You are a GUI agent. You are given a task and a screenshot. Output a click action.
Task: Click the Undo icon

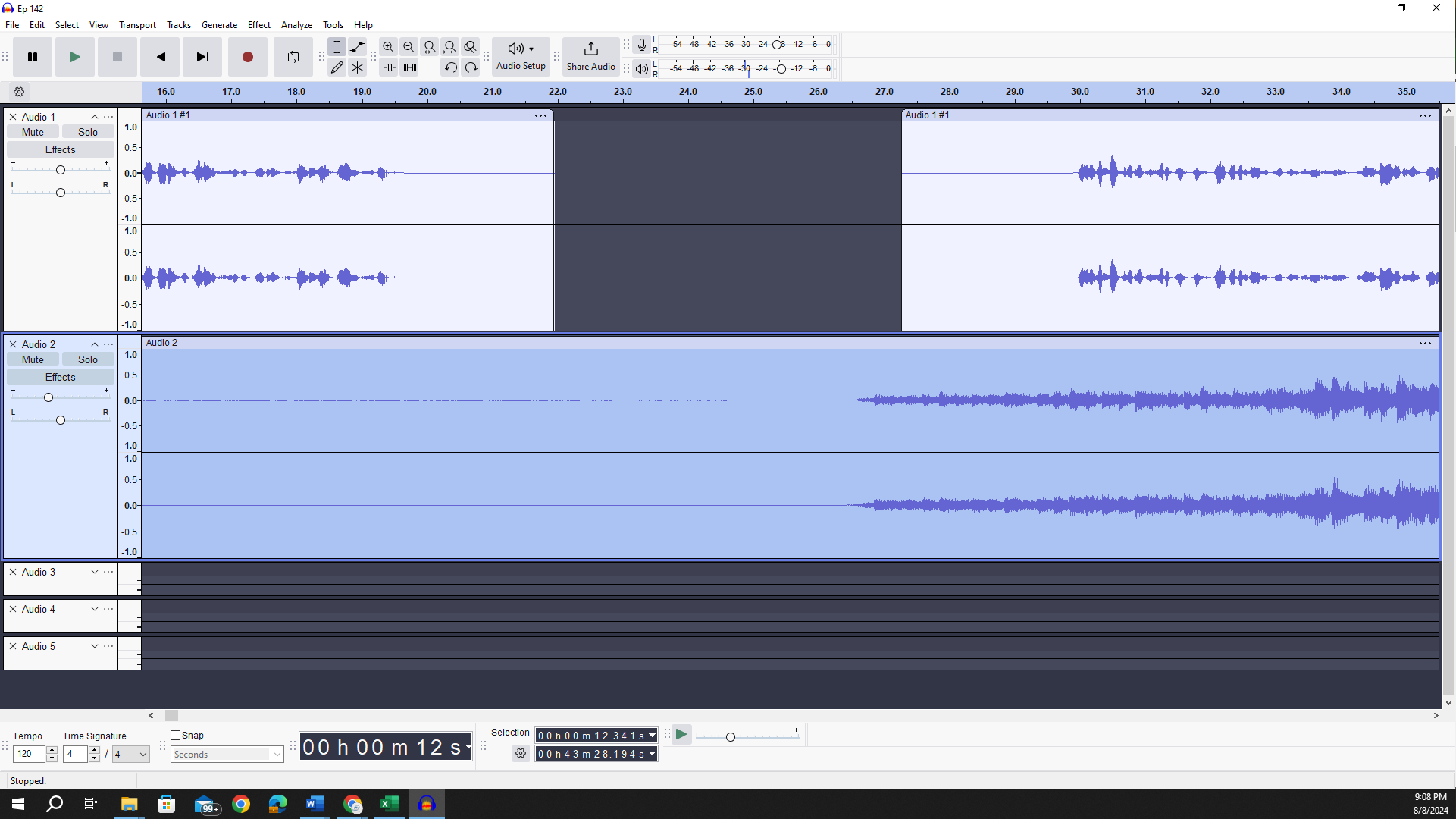[x=450, y=67]
